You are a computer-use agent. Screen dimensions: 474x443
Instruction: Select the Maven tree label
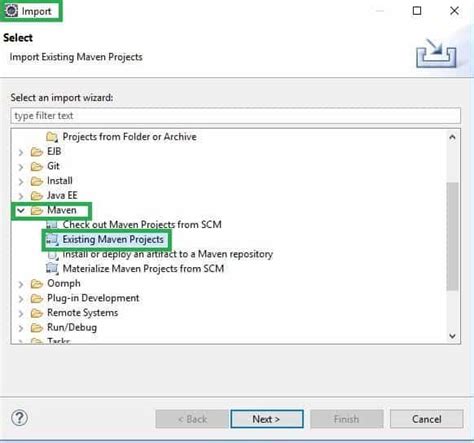tap(62, 210)
